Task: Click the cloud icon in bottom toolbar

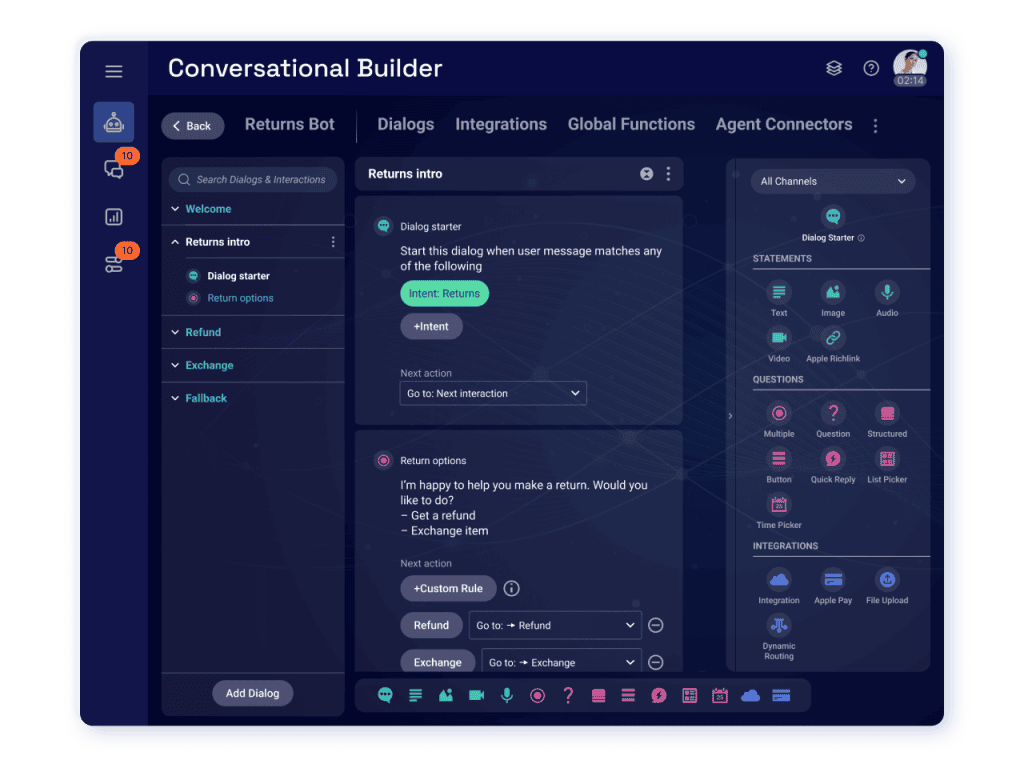Action: (750, 696)
